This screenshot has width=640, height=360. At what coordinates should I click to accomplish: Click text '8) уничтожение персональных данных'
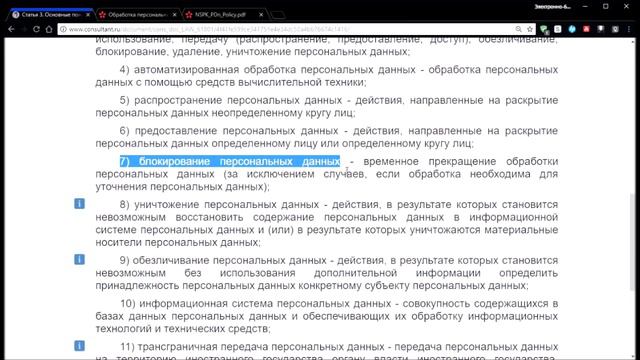(x=219, y=204)
